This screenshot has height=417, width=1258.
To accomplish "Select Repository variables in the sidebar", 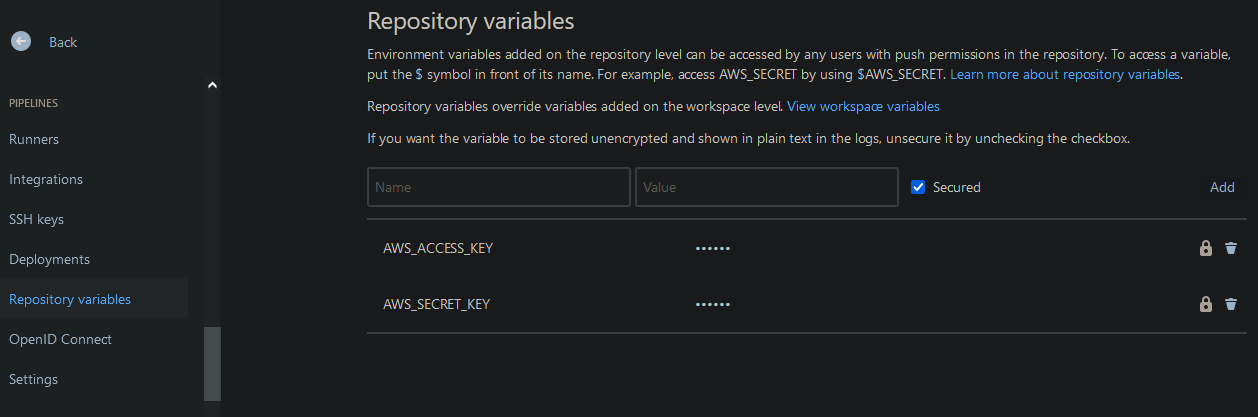I will tap(70, 299).
